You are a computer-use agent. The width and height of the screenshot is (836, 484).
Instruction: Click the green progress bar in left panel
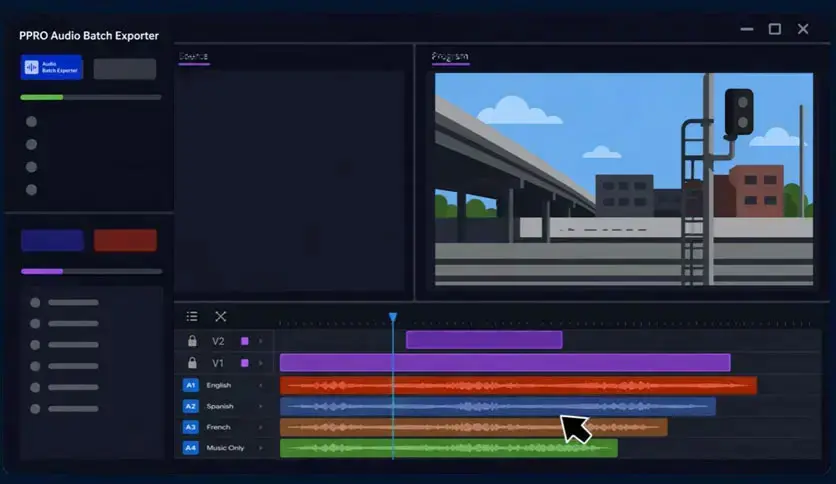click(91, 97)
